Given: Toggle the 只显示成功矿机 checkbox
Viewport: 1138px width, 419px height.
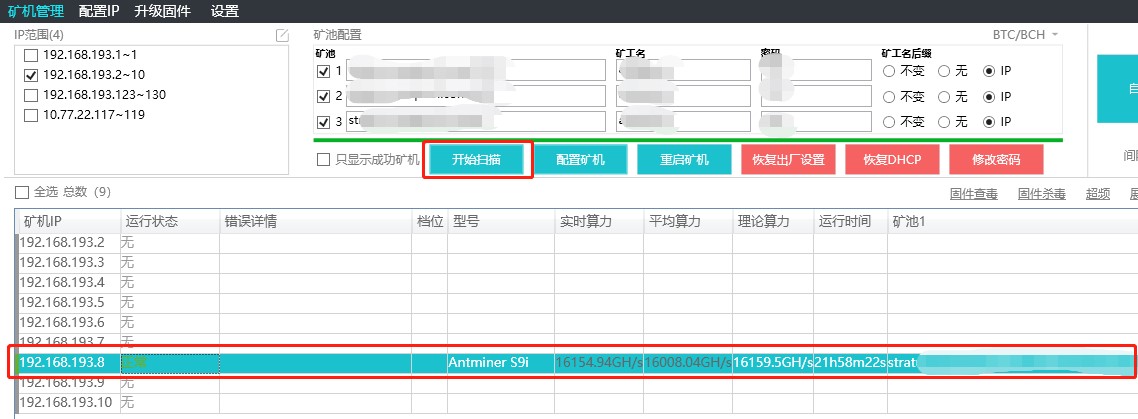Looking at the screenshot, I should tap(323, 160).
